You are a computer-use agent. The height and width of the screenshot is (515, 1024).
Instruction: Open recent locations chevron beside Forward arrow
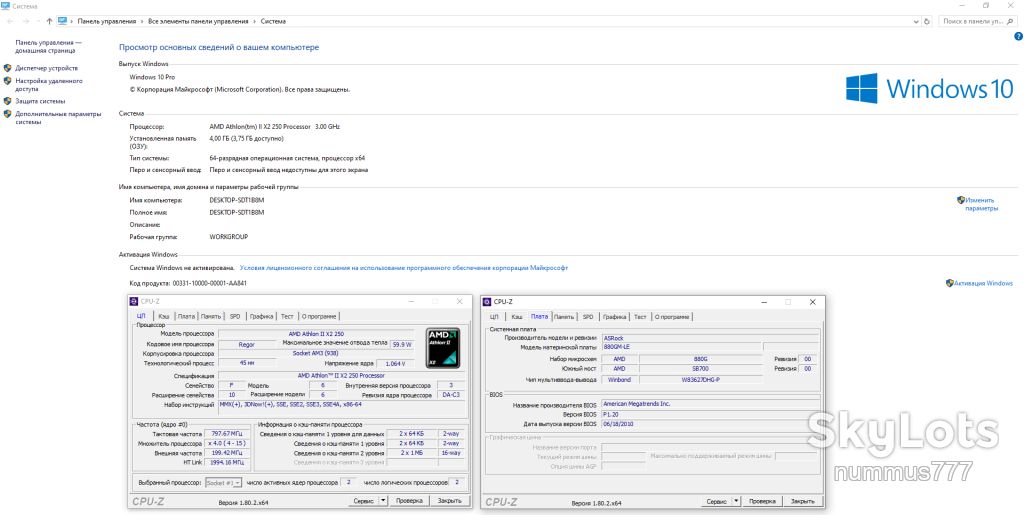[37, 22]
